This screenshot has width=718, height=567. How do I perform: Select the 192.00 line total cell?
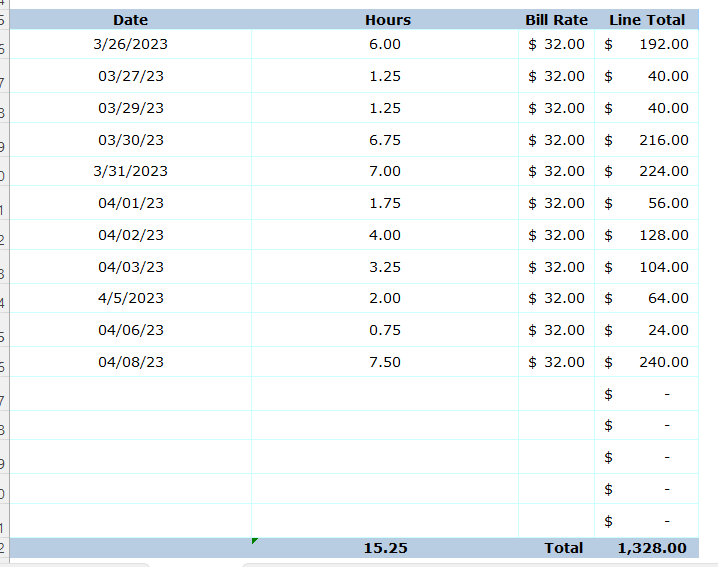coord(647,44)
